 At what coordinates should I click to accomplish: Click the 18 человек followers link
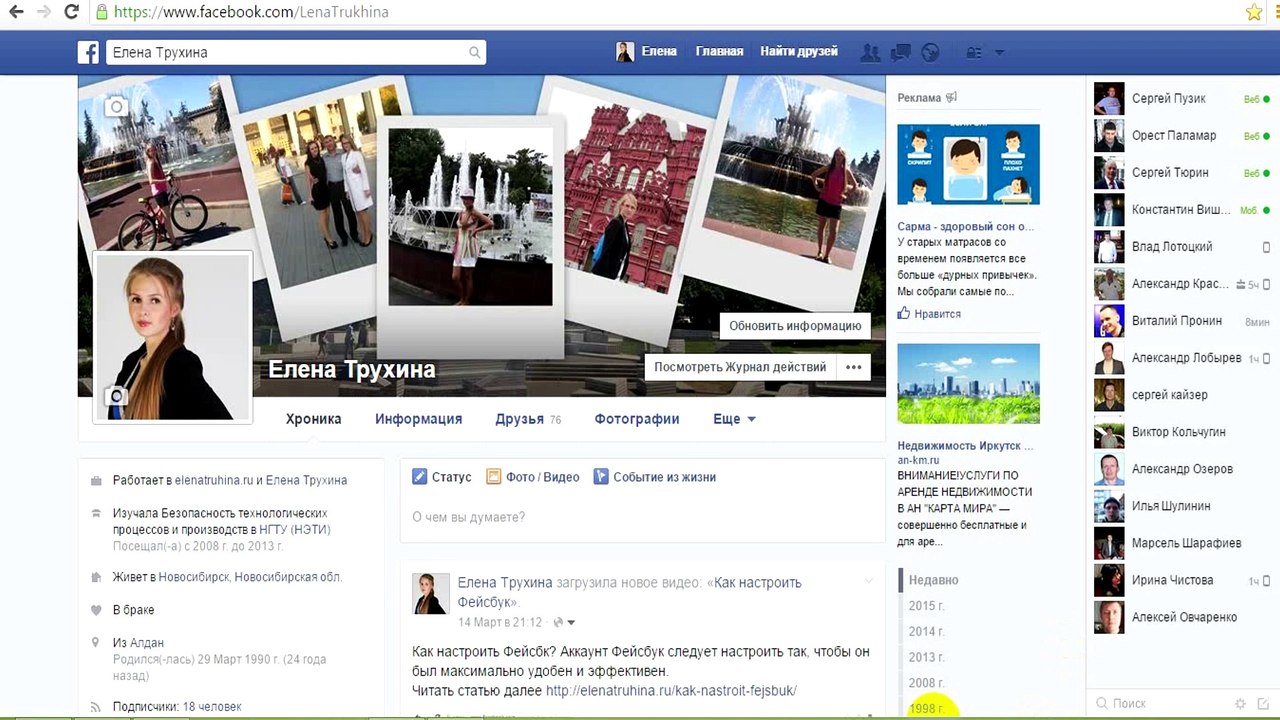(x=212, y=707)
